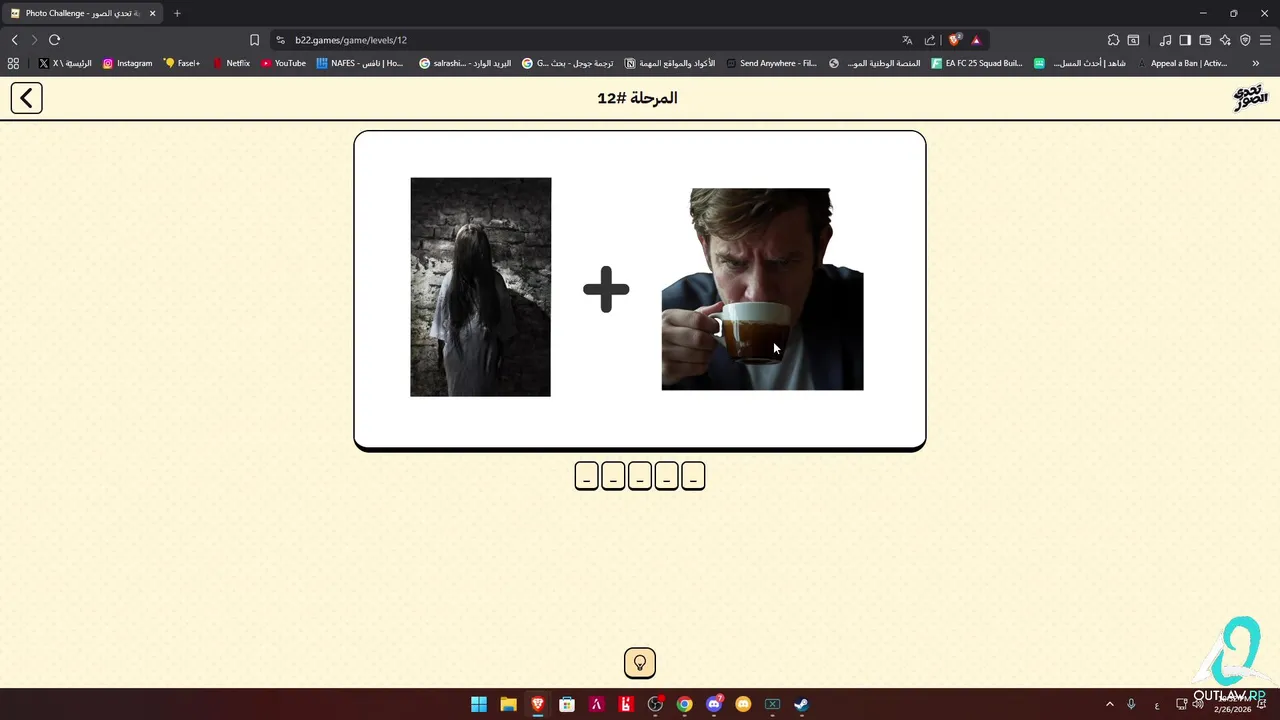The width and height of the screenshot is (1280, 720).
Task: Open the salrashi bookmark
Action: coord(464,63)
